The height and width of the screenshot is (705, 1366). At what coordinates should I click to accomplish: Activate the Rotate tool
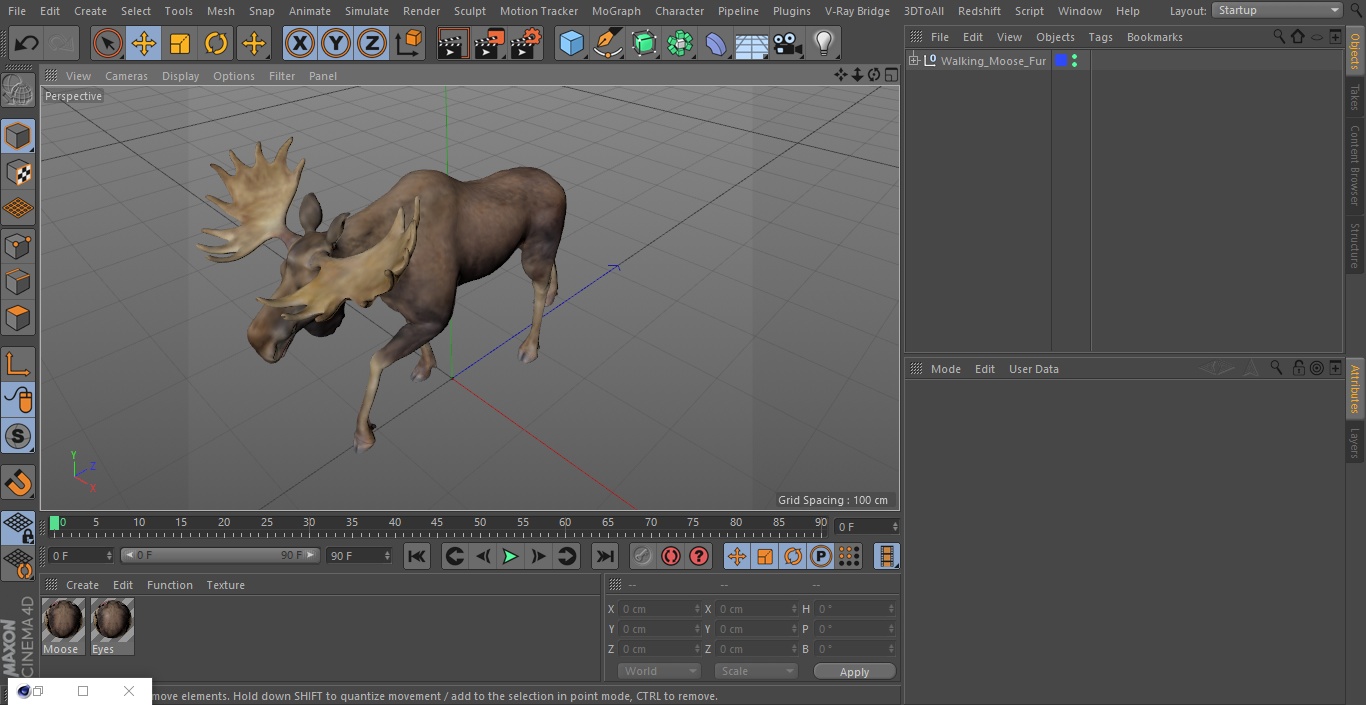(x=216, y=43)
